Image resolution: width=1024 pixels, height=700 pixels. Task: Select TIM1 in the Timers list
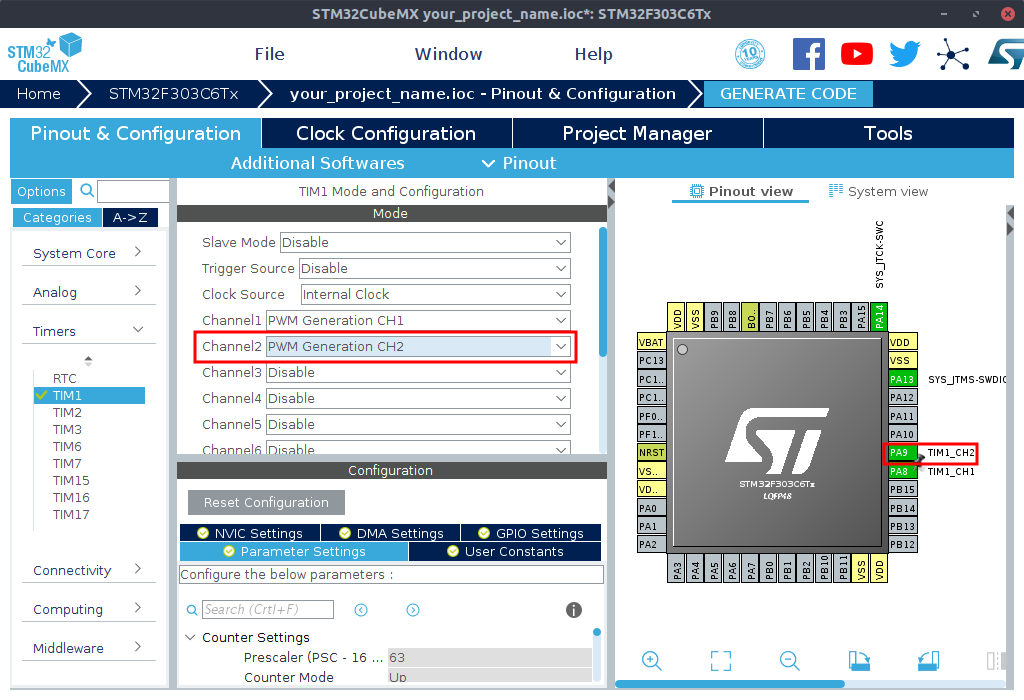(x=67, y=396)
